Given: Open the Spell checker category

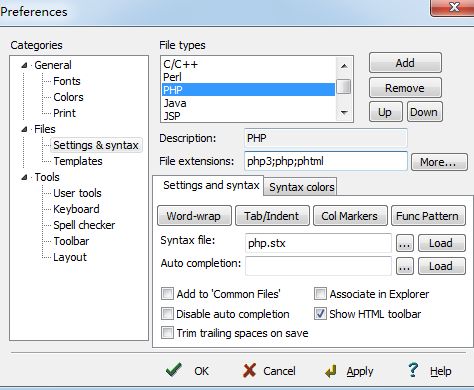Looking at the screenshot, I should tap(84, 225).
